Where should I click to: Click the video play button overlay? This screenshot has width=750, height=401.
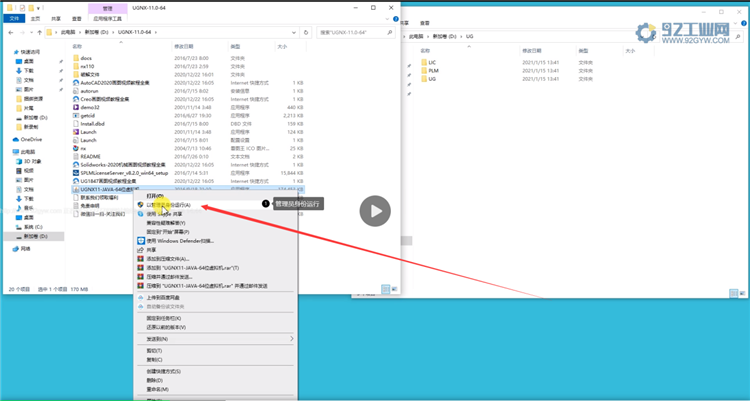375,211
